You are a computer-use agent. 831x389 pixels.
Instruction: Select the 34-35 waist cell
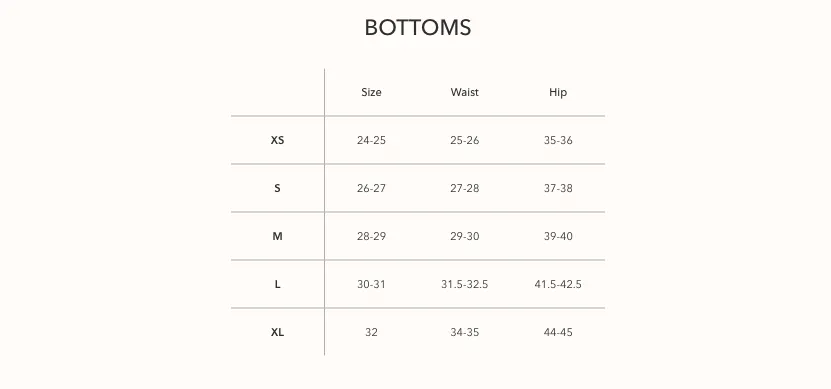[464, 332]
